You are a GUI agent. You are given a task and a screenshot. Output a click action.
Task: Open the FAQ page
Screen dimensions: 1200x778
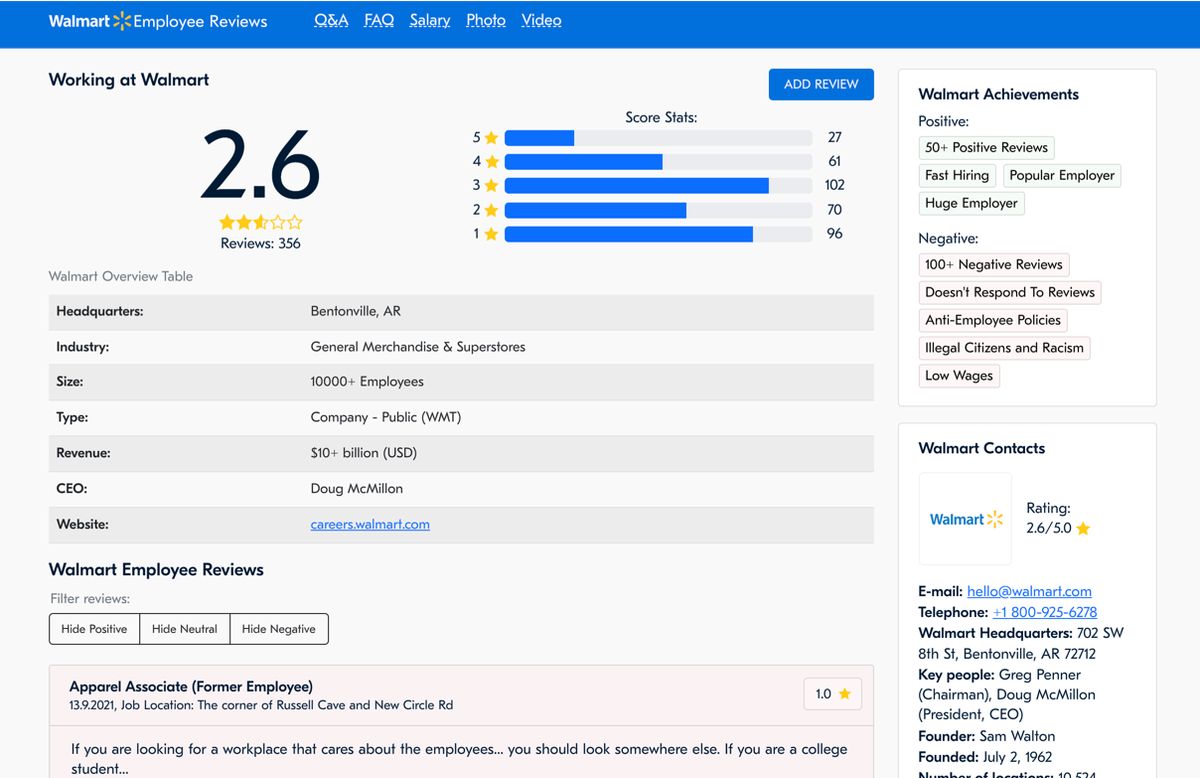click(379, 19)
